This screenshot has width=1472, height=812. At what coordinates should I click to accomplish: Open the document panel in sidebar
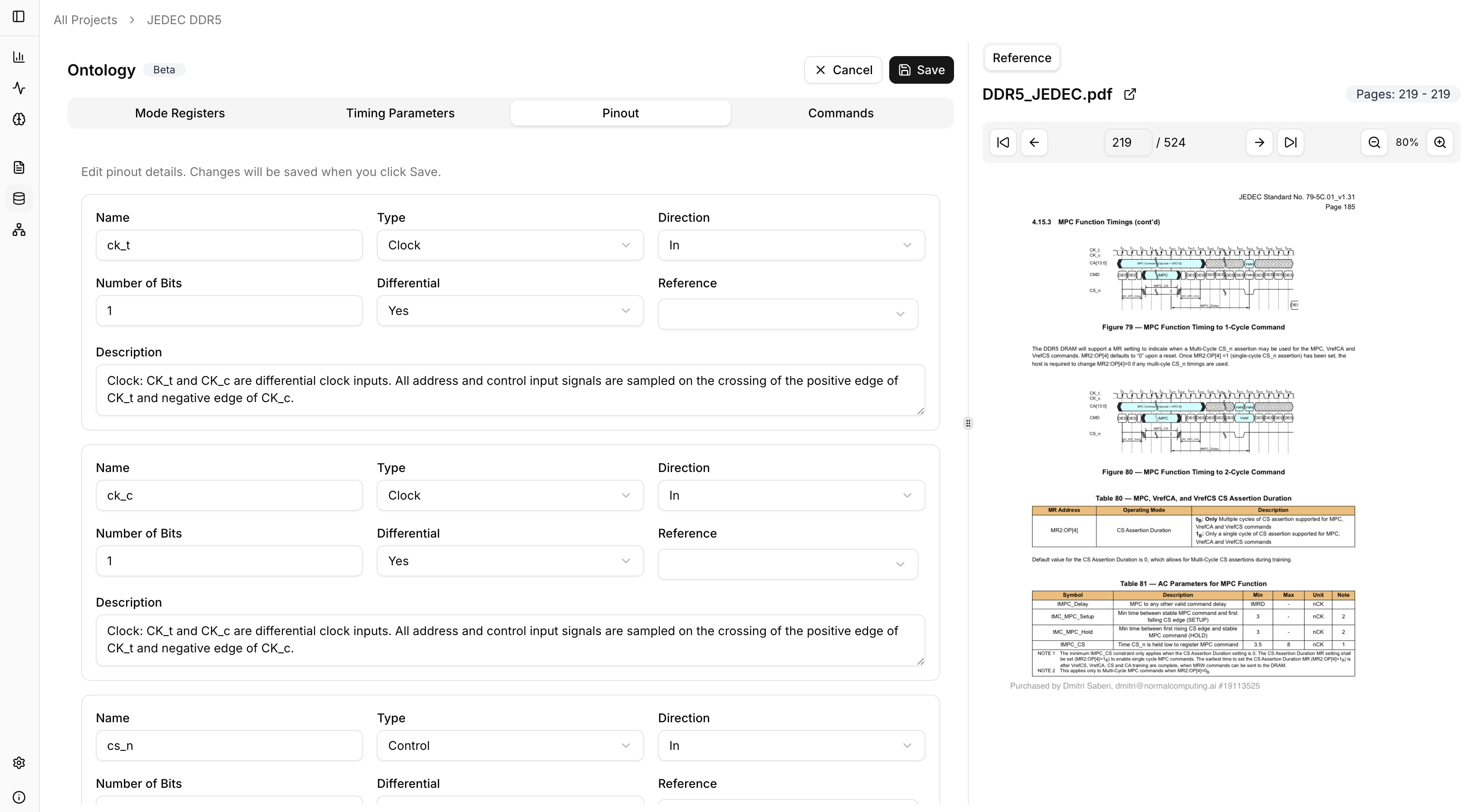pos(19,167)
